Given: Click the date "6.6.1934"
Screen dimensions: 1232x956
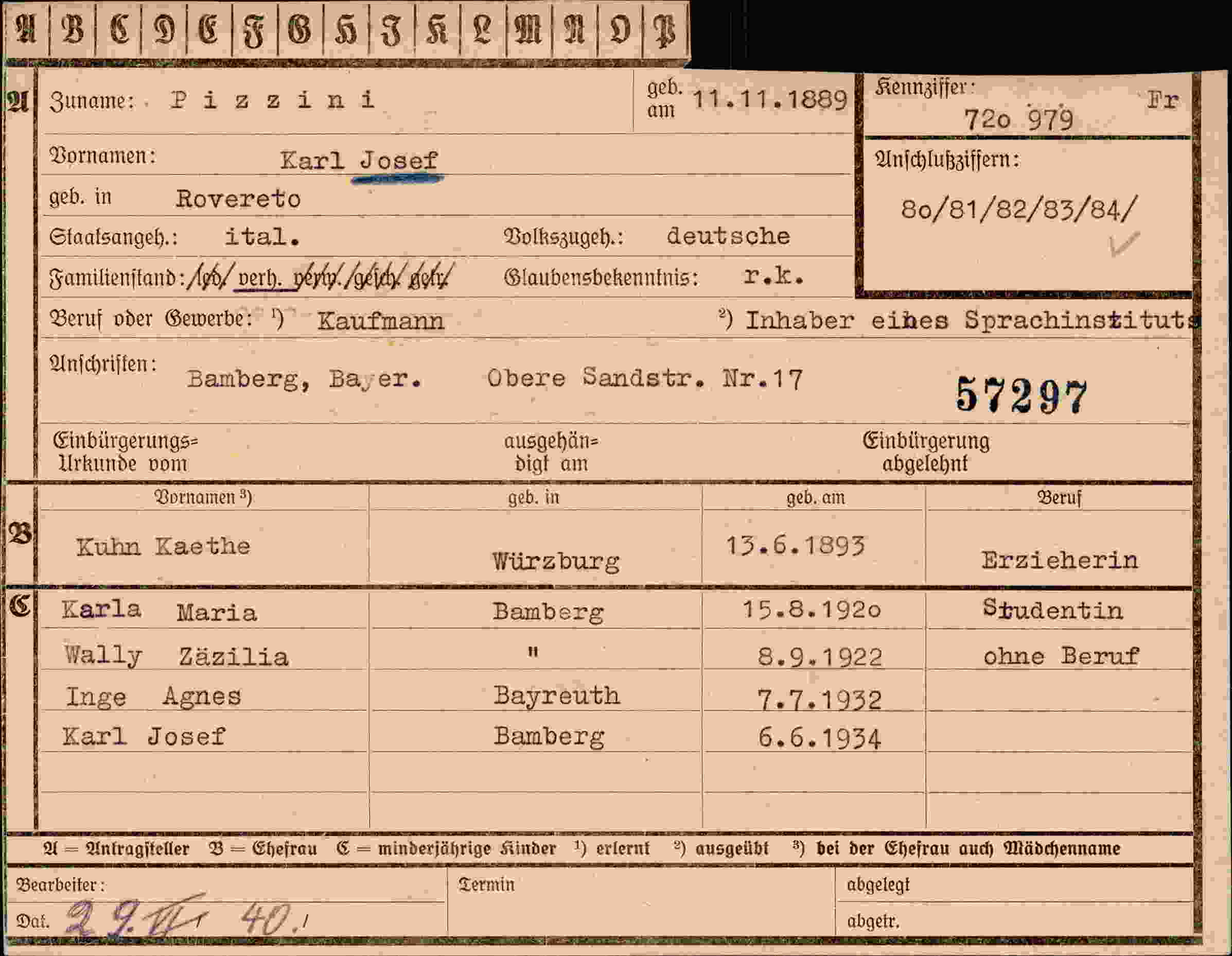Looking at the screenshot, I should (820, 738).
